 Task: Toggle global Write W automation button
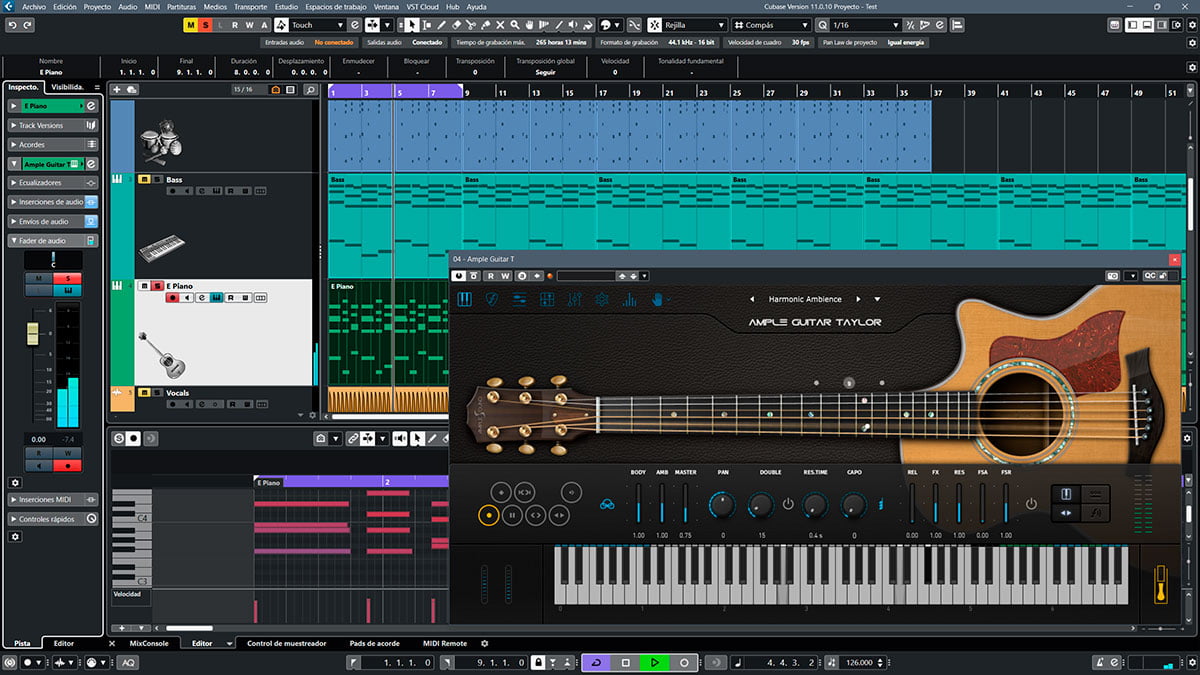pos(249,25)
